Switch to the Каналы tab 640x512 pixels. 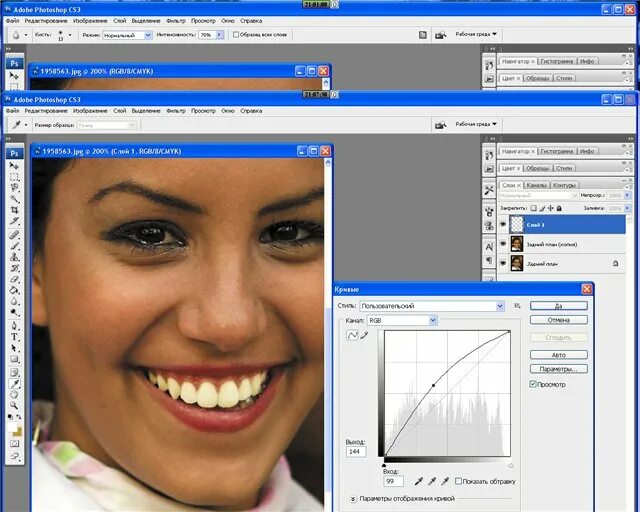point(536,185)
